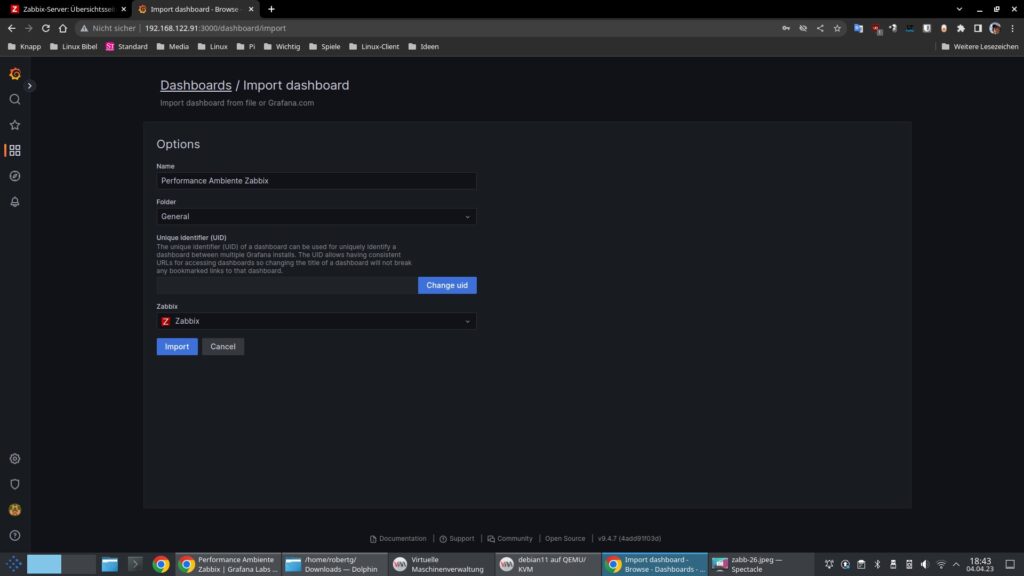Switch to Performance Ambiente Zabbix taskbar window
The width and height of the screenshot is (1024, 576).
(x=229, y=564)
